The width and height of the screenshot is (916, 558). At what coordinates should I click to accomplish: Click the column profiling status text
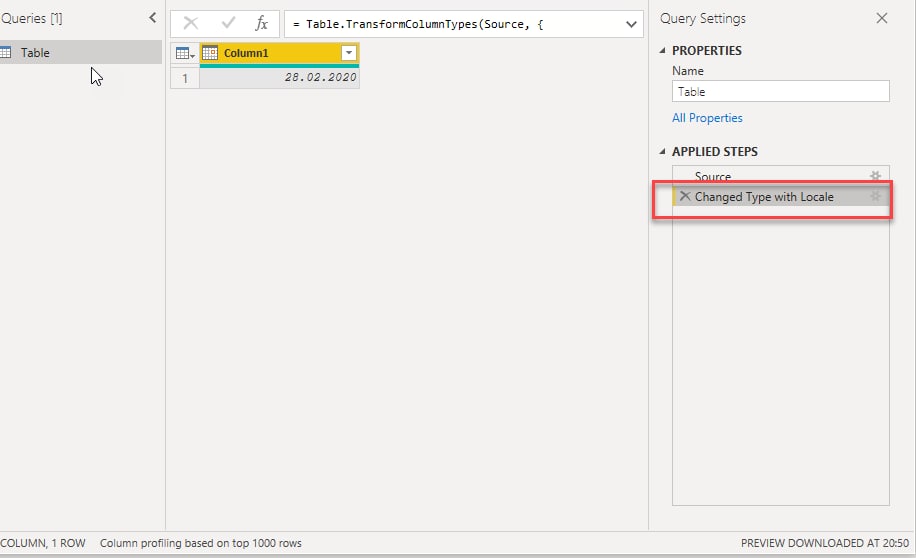tap(200, 543)
